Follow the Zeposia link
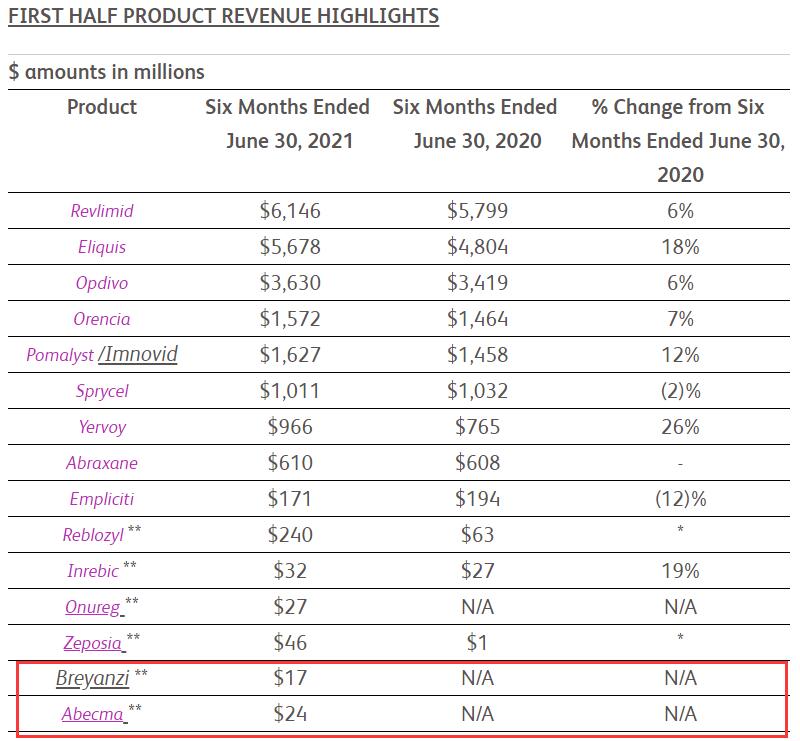Viewport: 800px width, 741px height. point(93,643)
